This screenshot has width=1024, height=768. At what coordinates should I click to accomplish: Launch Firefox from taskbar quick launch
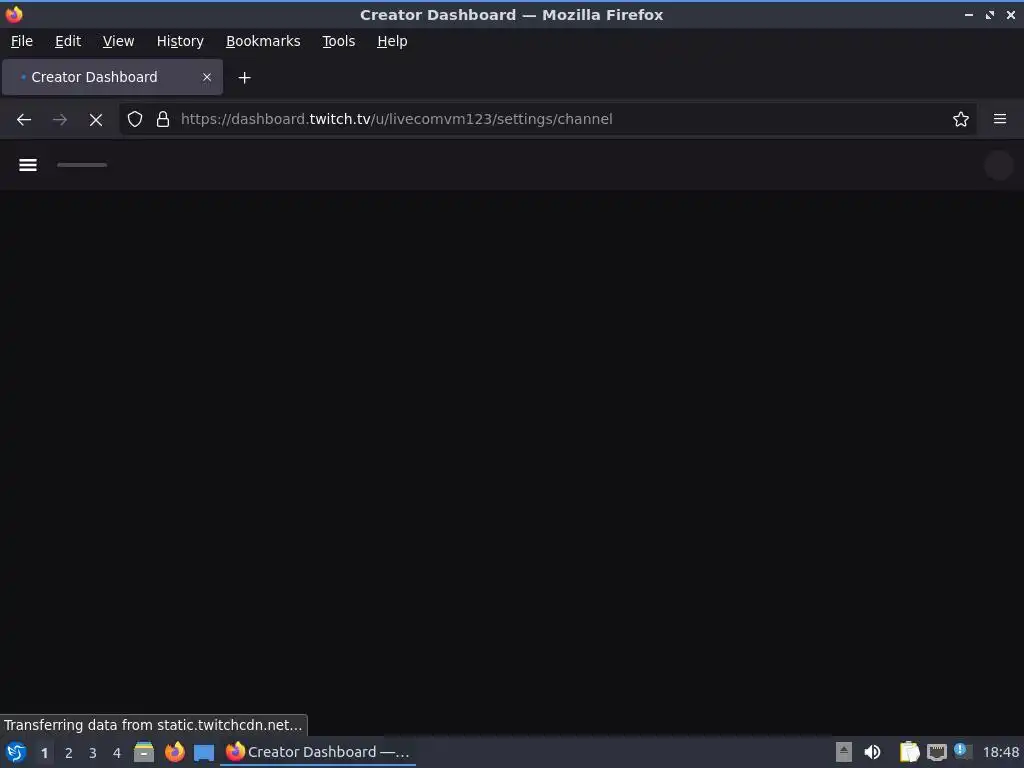174,752
